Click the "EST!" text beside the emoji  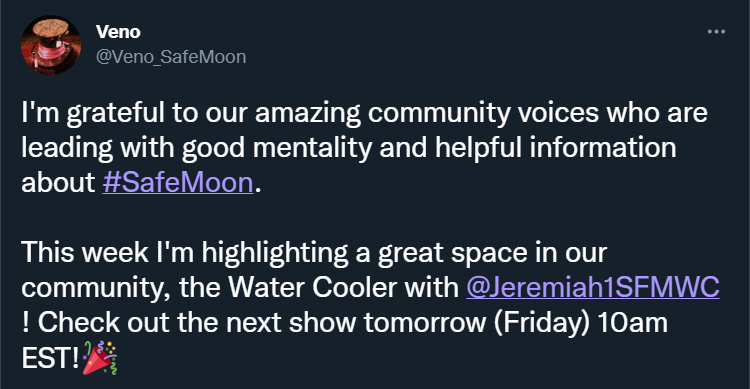pyautogui.click(x=50, y=358)
